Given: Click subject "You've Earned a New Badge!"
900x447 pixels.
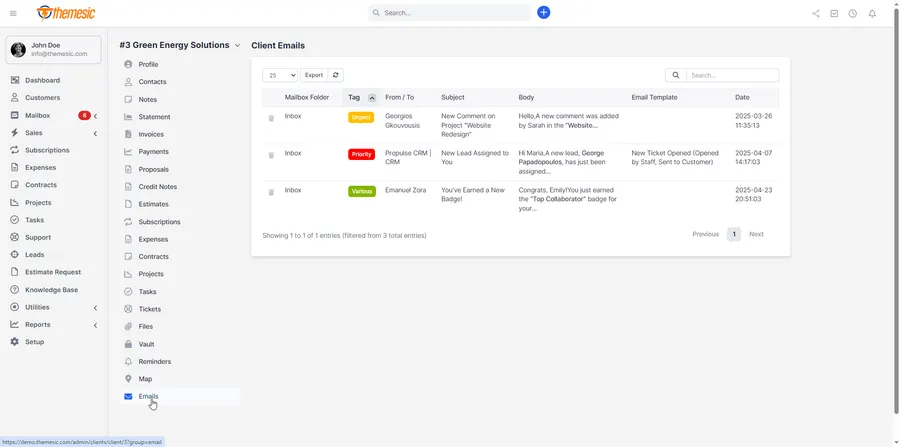Looking at the screenshot, I should tap(473, 195).
